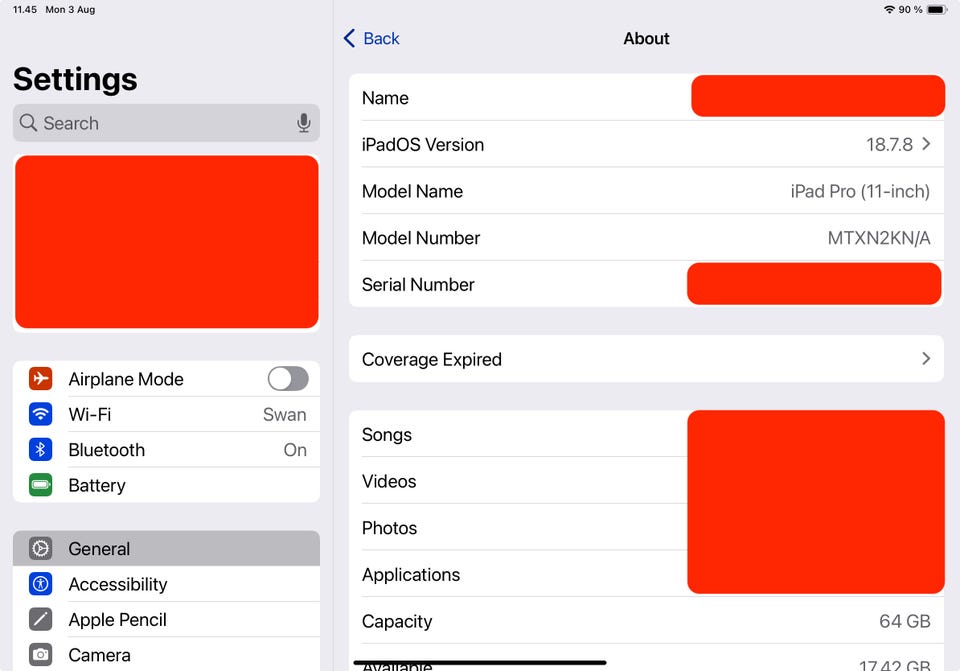Open iPadOS Version details chevron

pyautogui.click(x=926, y=144)
